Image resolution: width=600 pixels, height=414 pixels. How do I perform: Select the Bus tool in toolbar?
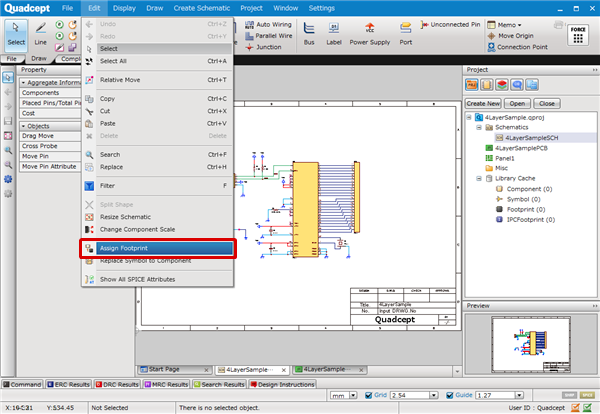point(309,34)
